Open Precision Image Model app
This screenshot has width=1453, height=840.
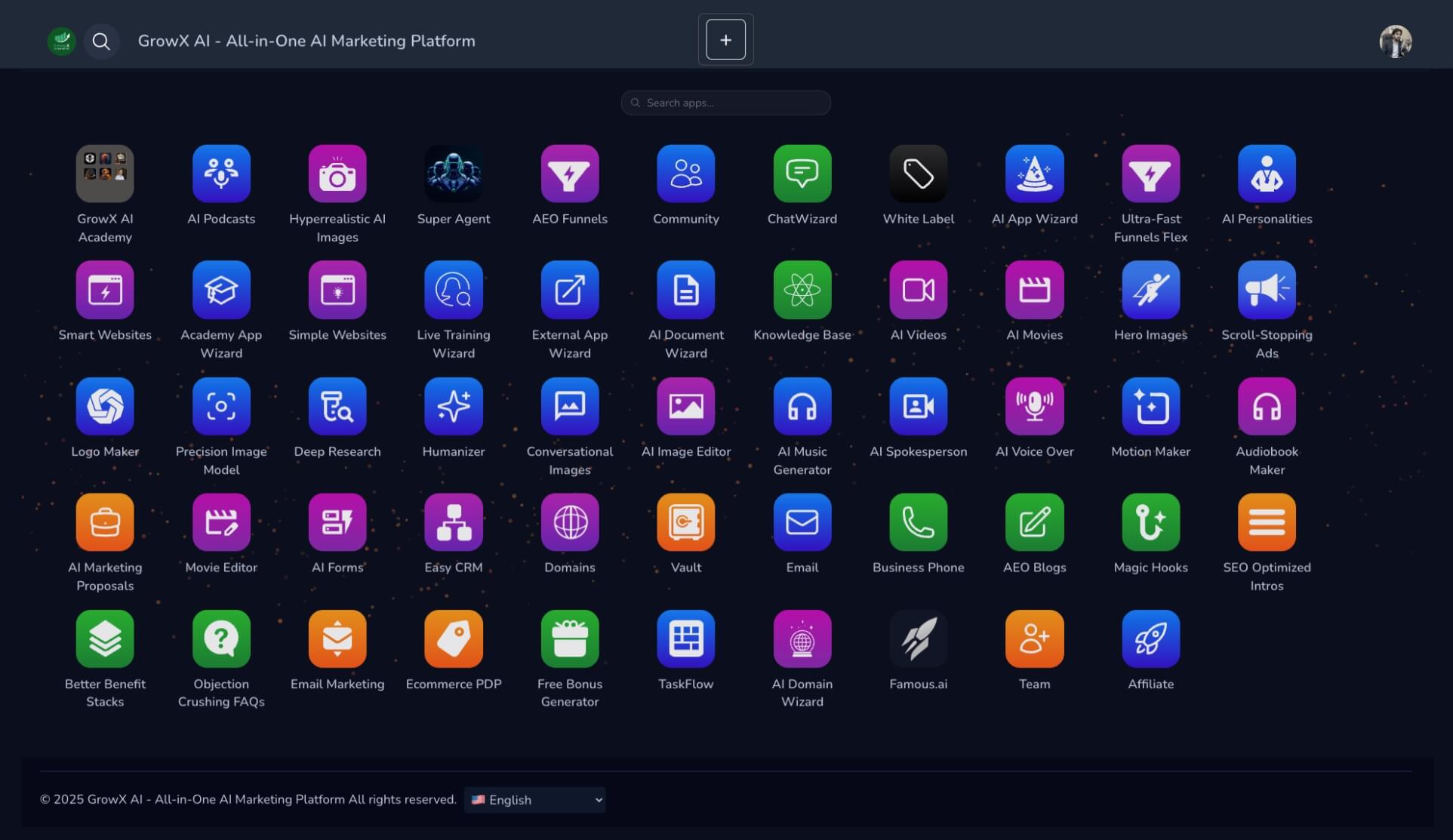[221, 406]
